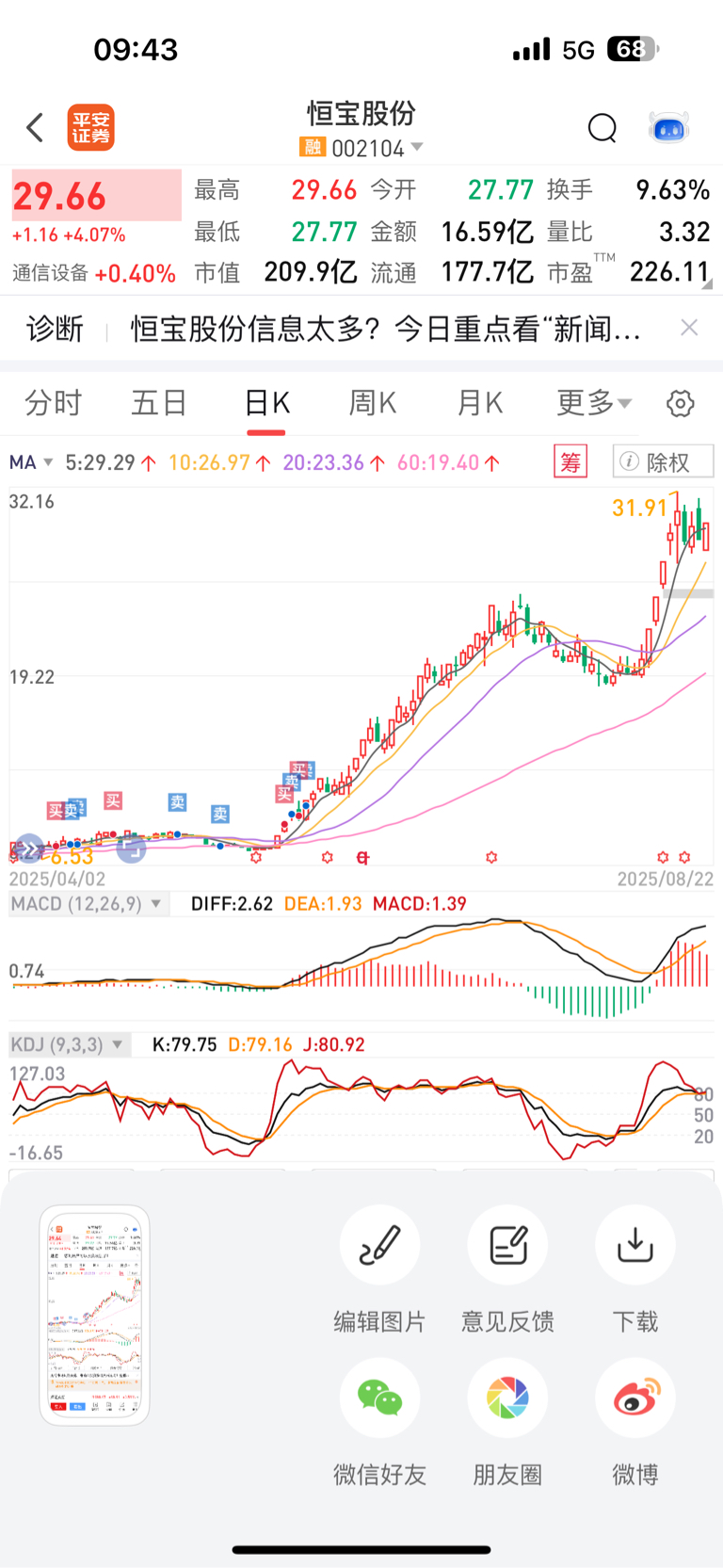The width and height of the screenshot is (723, 1568).
Task: Tap the 下载 download icon
Action: pyautogui.click(x=635, y=1245)
